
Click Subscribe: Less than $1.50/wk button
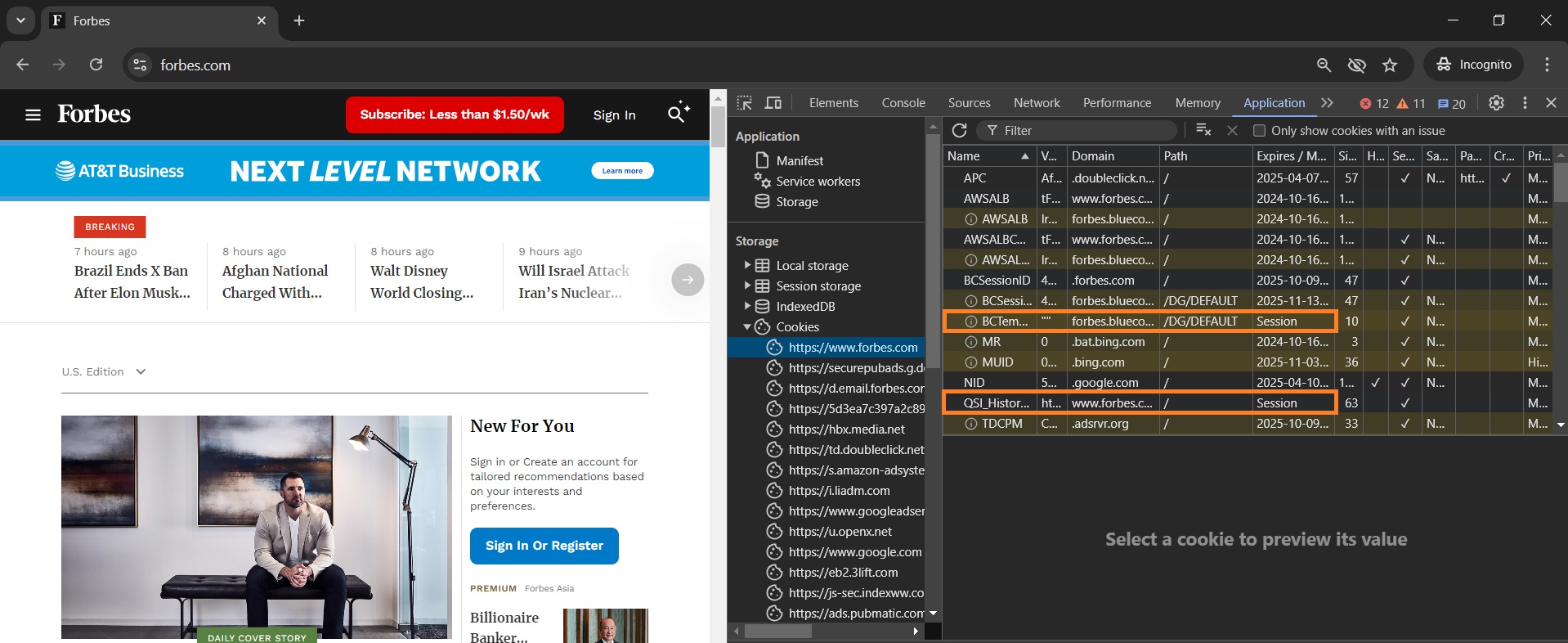click(455, 115)
